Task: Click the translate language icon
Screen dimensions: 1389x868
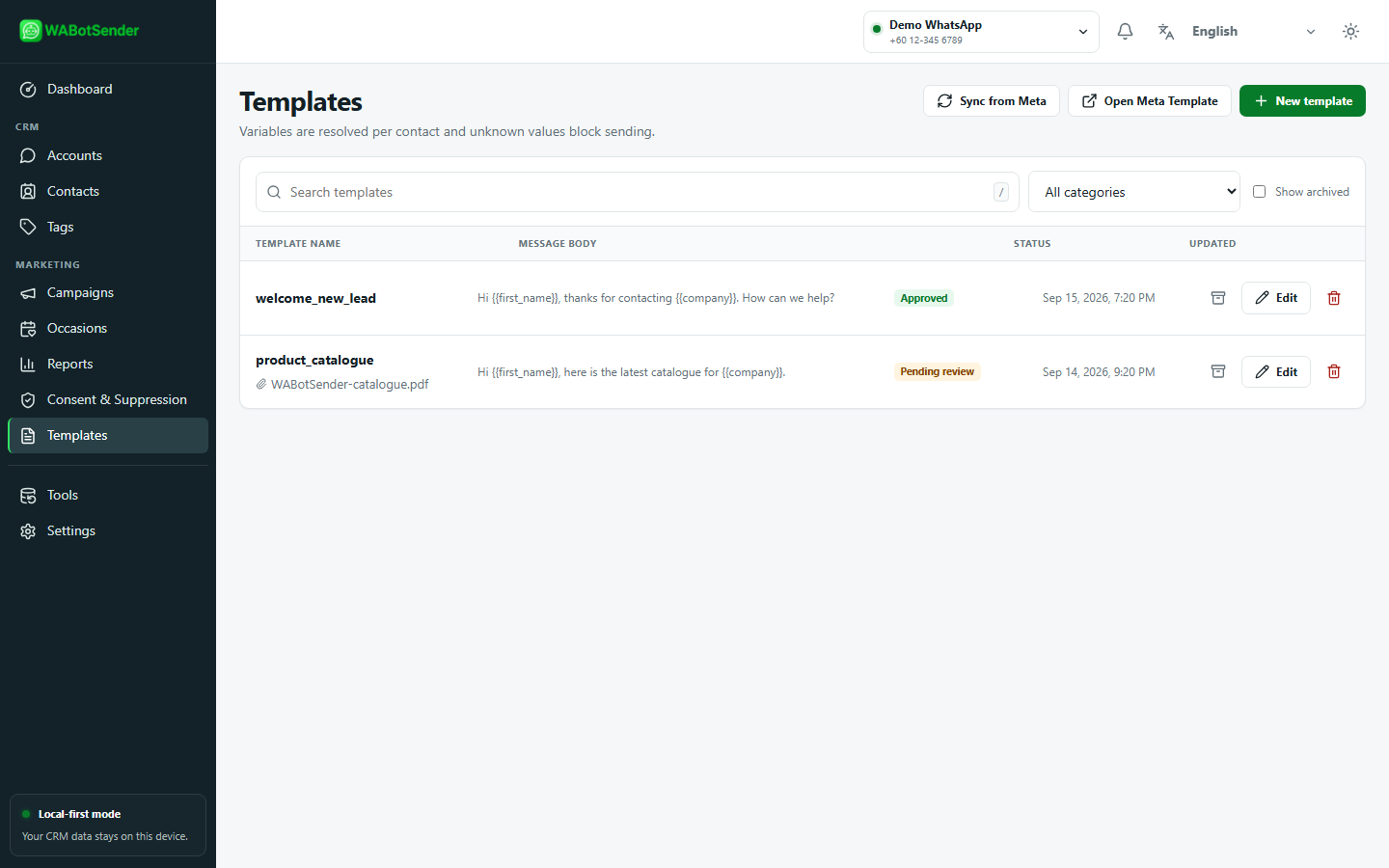Action: click(x=1166, y=32)
